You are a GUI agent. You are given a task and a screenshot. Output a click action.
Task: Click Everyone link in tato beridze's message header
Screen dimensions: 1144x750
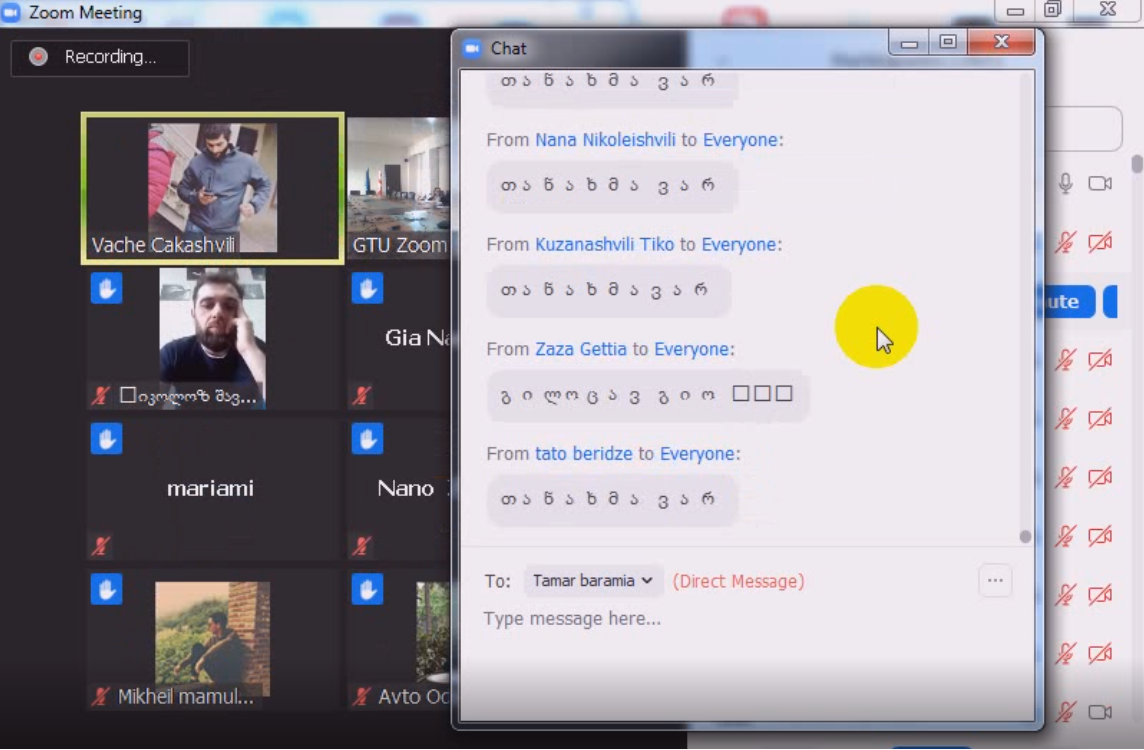697,453
